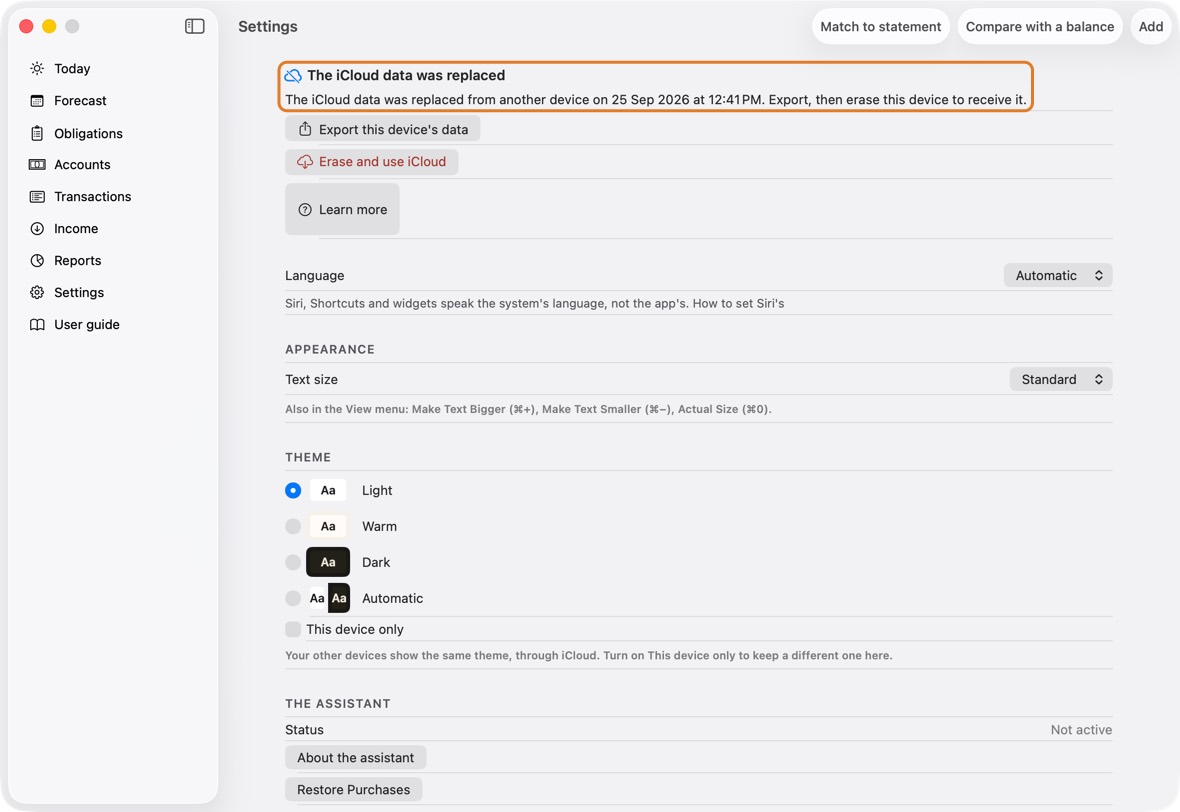
Task: Click the crossed-out iCloud icon in notice
Action: (293, 76)
